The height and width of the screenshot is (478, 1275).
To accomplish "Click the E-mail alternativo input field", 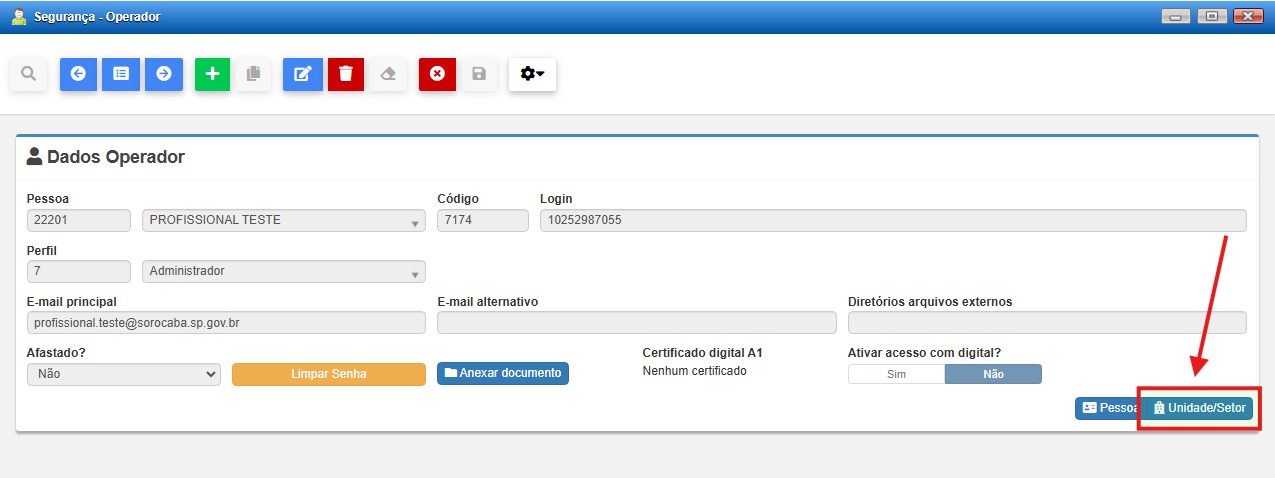I will click(636, 323).
